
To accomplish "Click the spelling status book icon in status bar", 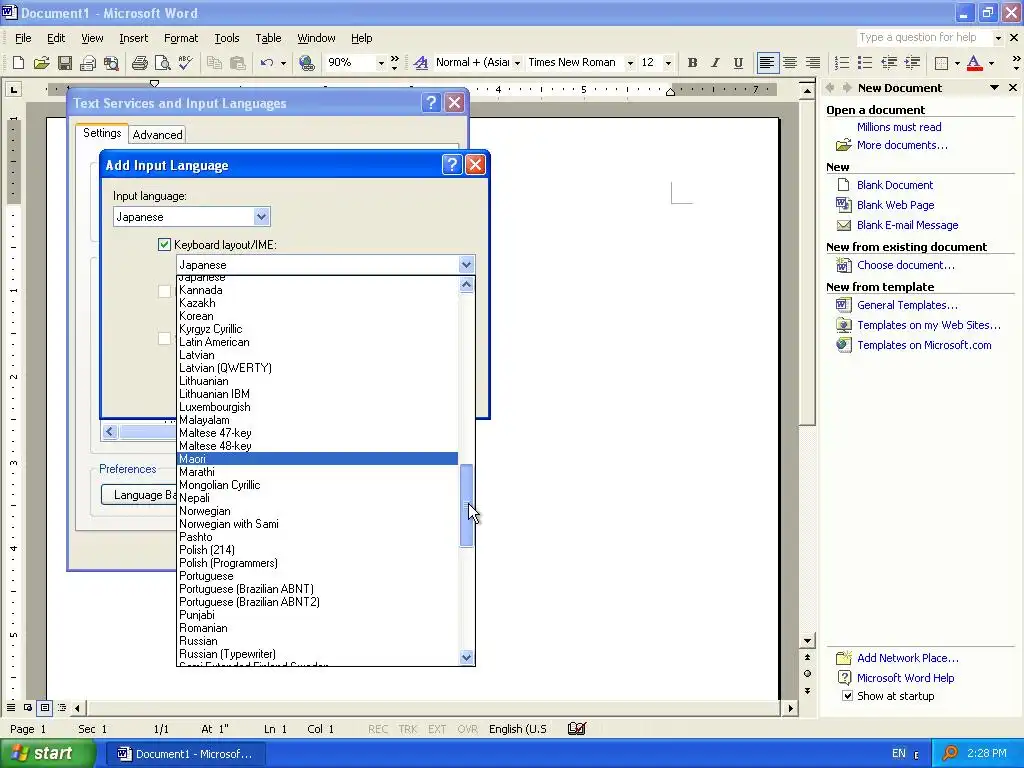I will (x=577, y=728).
